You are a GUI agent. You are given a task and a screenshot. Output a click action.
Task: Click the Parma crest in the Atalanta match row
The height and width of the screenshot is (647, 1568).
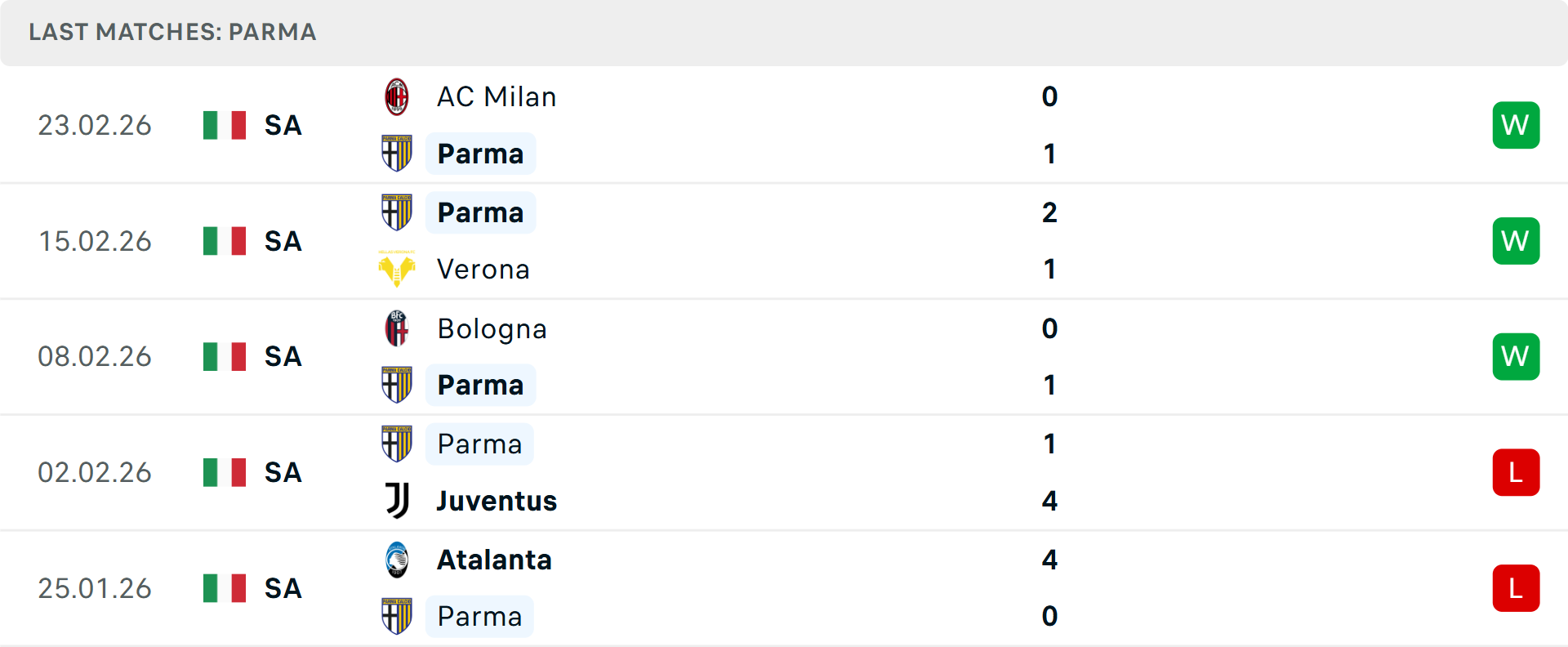click(x=398, y=616)
